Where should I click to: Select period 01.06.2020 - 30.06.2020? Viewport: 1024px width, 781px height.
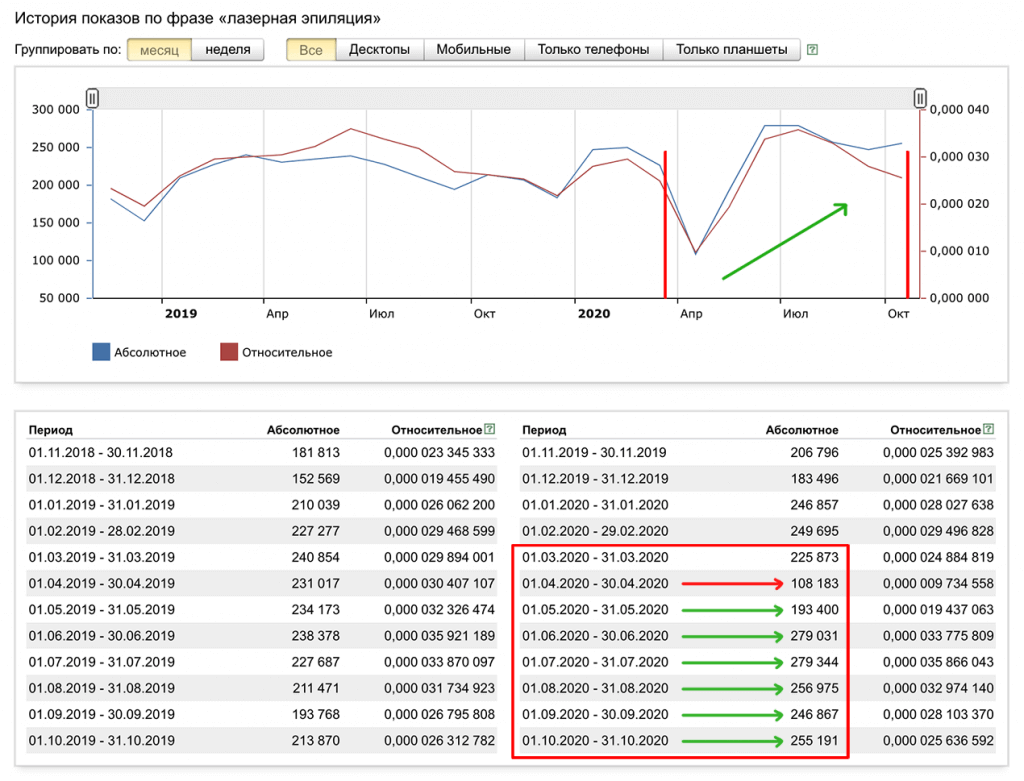[x=595, y=635]
